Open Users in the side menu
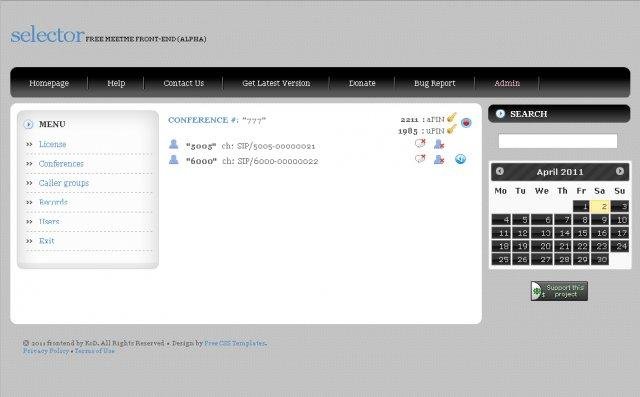Image resolution: width=640 pixels, height=397 pixels. (x=49, y=222)
